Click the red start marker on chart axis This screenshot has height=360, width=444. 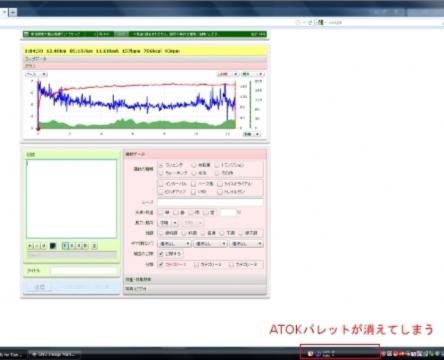click(x=38, y=129)
